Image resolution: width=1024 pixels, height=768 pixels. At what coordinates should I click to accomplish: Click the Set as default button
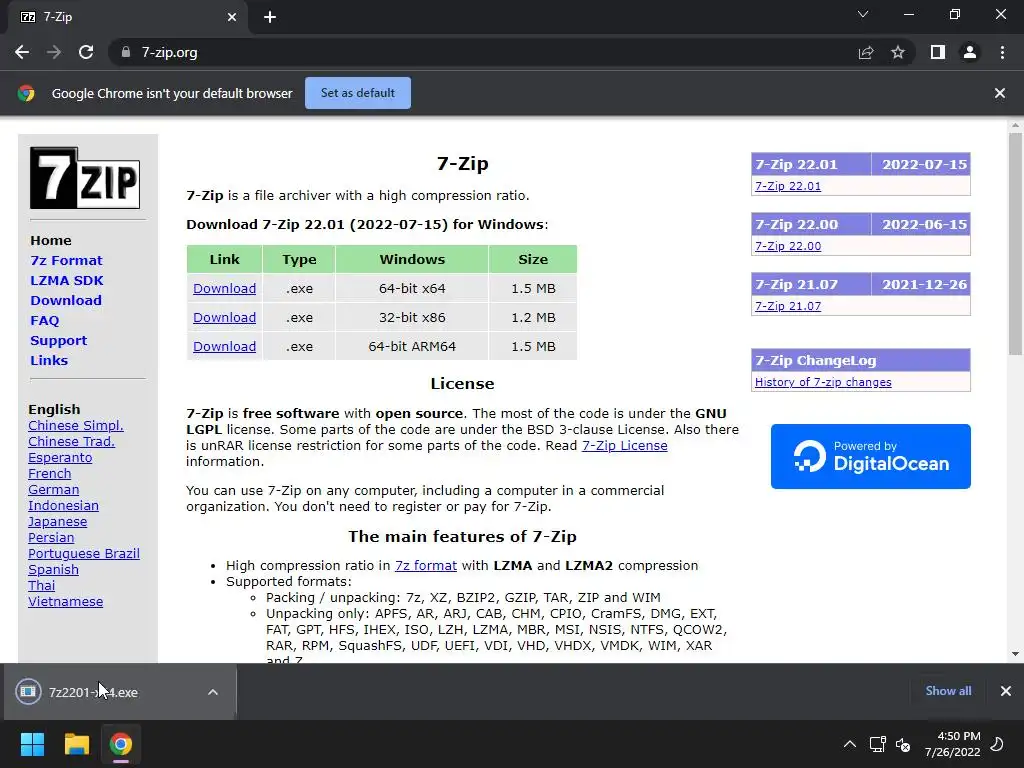[x=358, y=93]
